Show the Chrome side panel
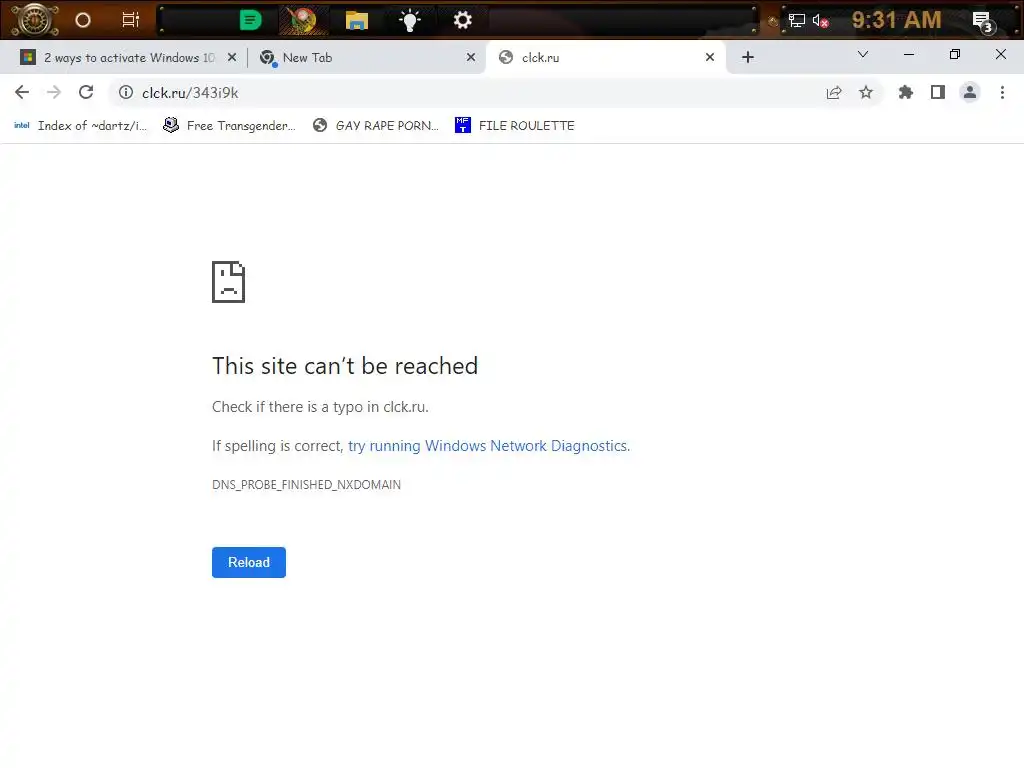Screen dimensions: 1024x768 tap(938, 93)
